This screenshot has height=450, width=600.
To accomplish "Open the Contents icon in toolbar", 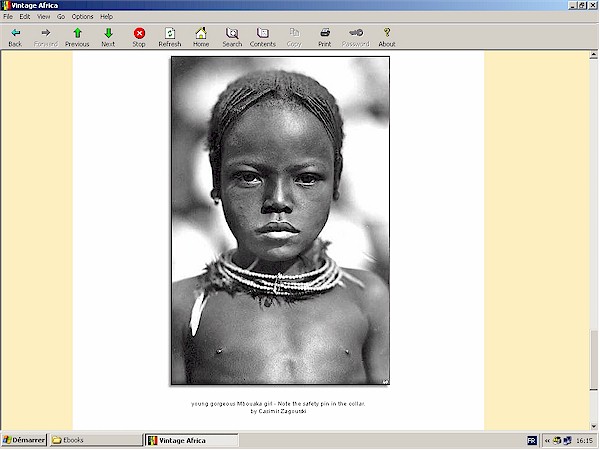I will [x=262, y=33].
